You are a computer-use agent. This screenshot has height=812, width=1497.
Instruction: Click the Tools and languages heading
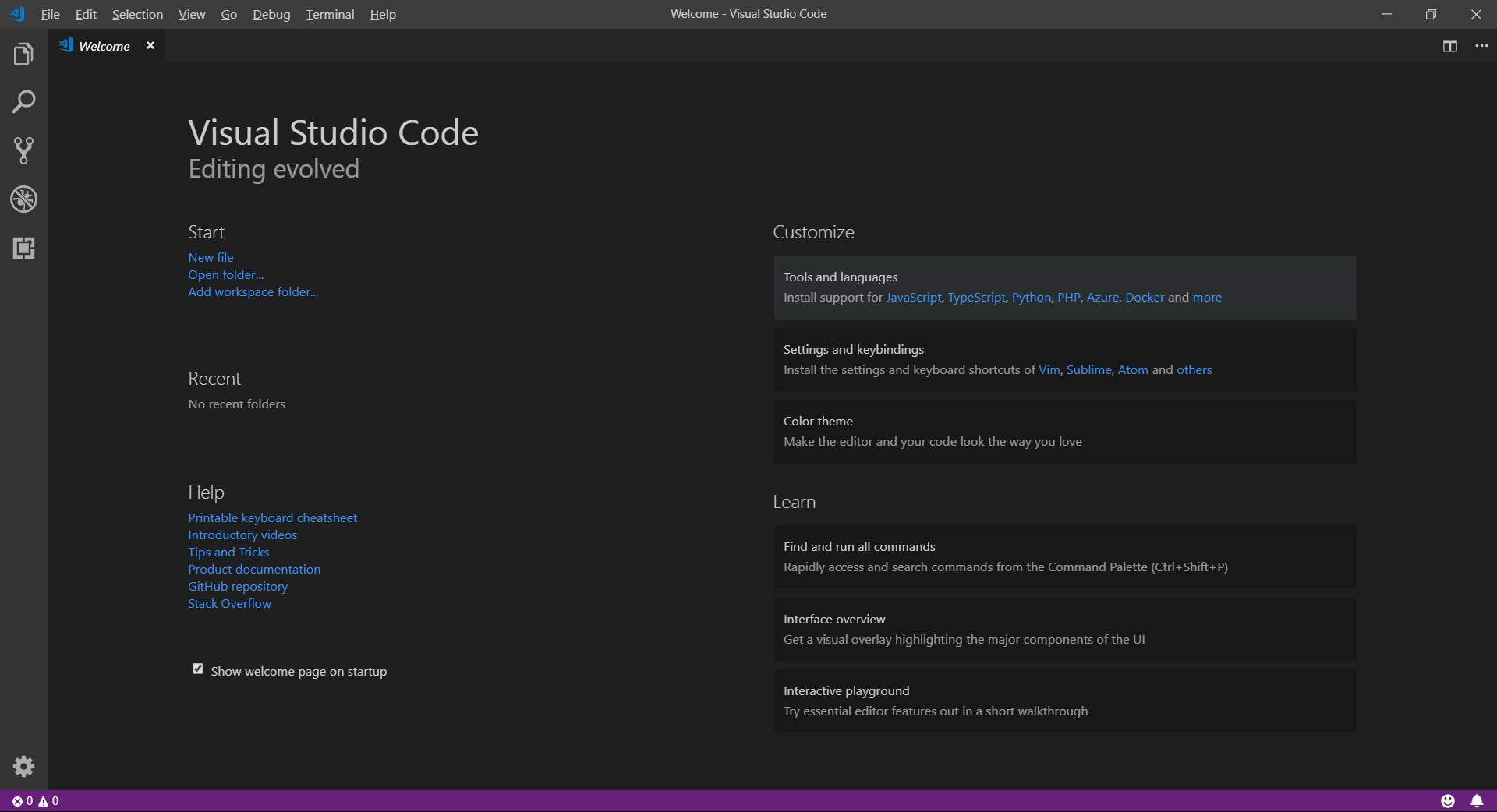pos(841,277)
